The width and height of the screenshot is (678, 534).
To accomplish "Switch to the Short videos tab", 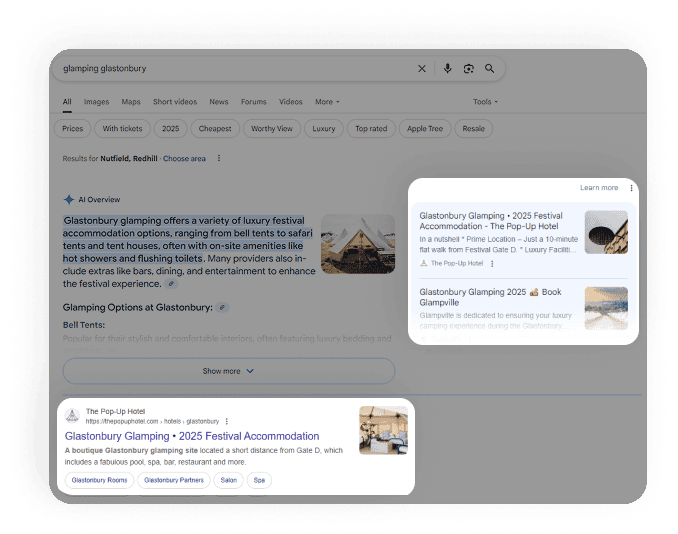I will click(175, 102).
